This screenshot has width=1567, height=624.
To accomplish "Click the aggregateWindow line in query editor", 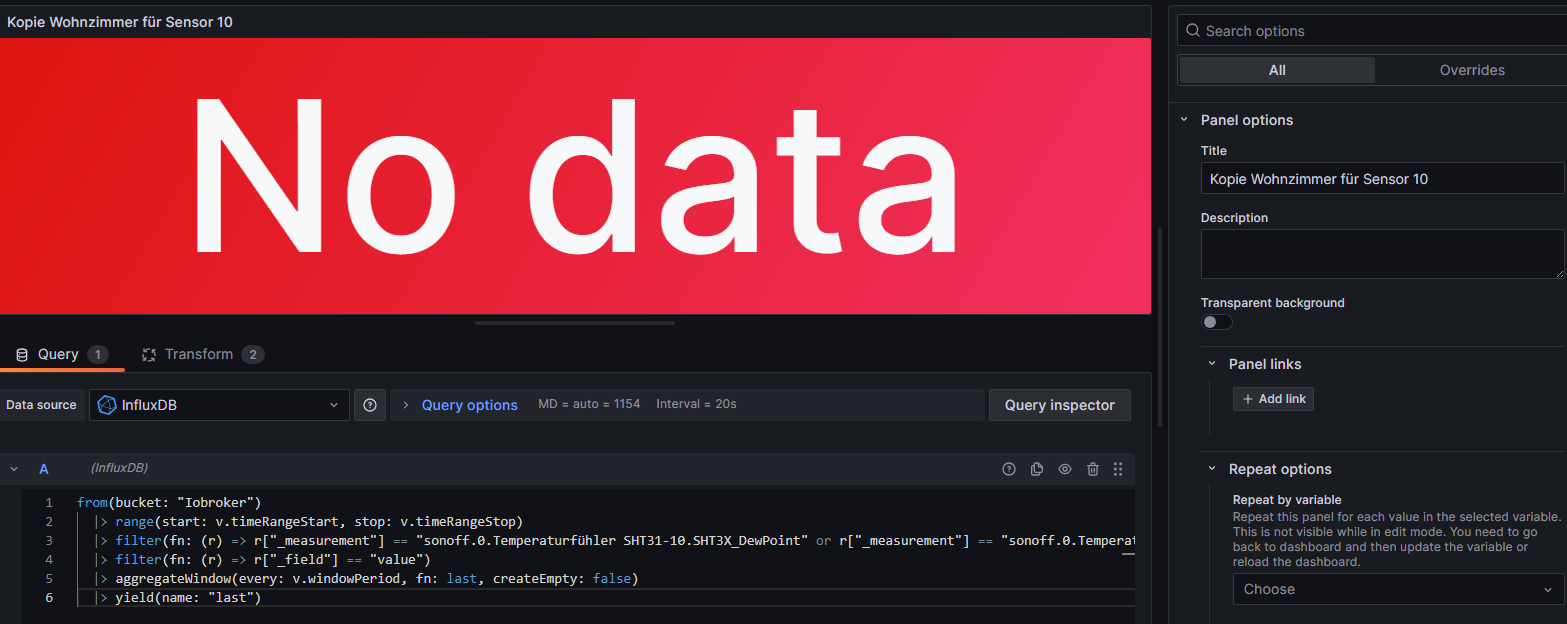I will [366, 578].
